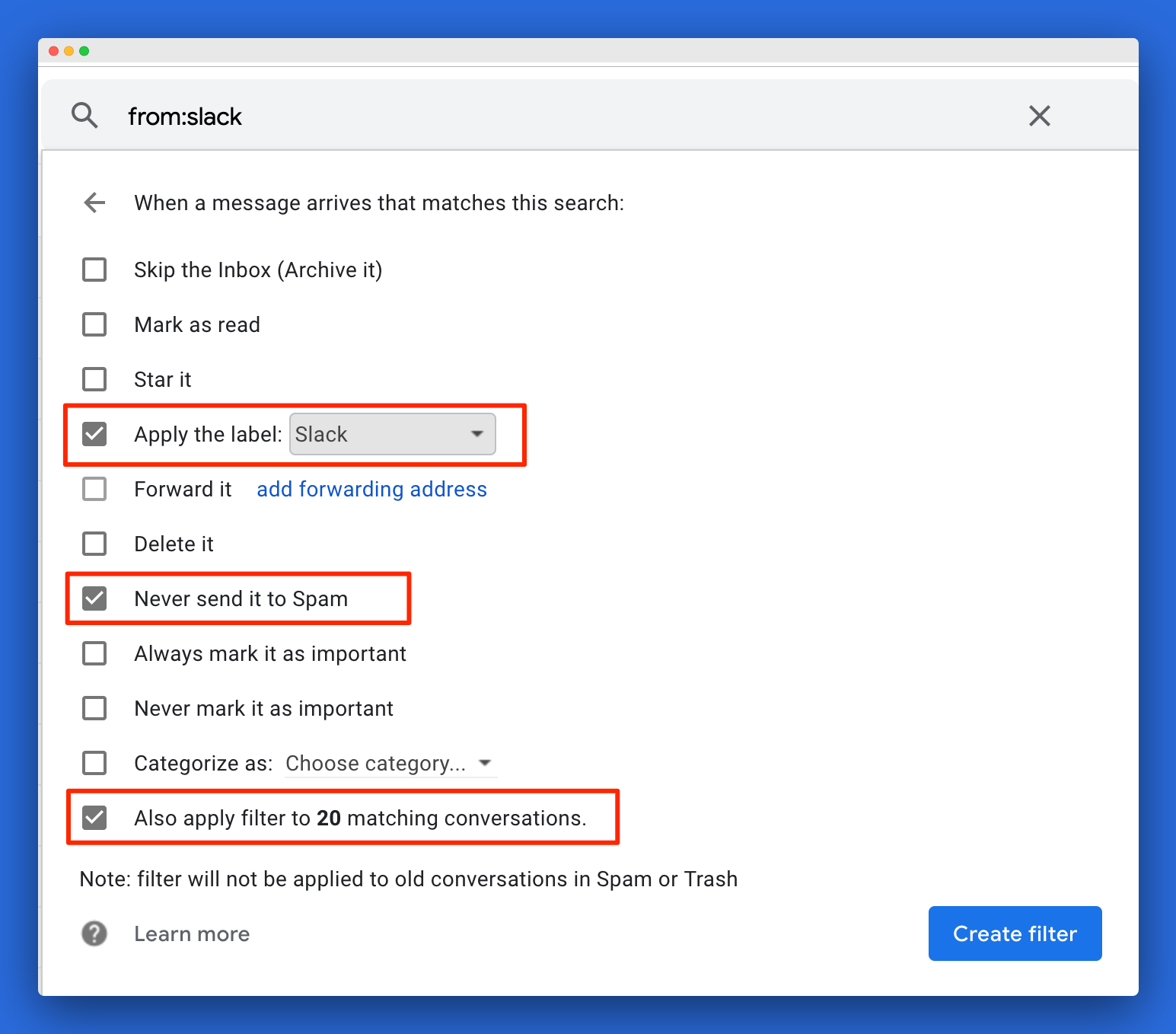Check the Delete it option

[94, 544]
